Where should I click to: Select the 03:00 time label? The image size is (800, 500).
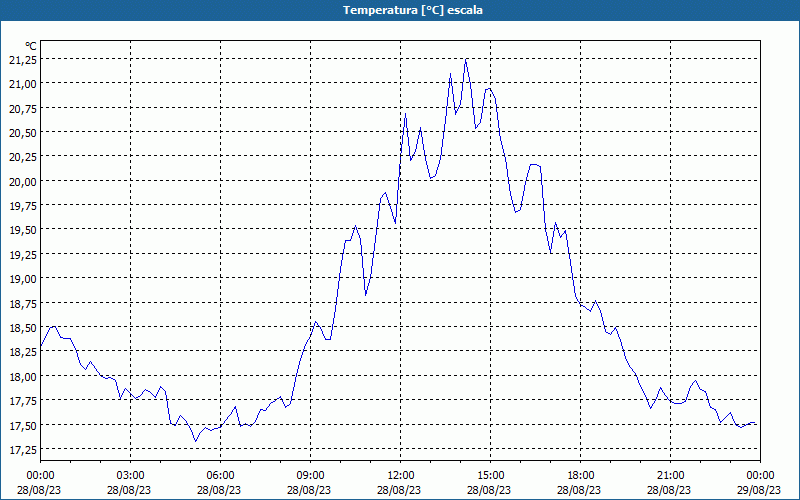click(130, 476)
